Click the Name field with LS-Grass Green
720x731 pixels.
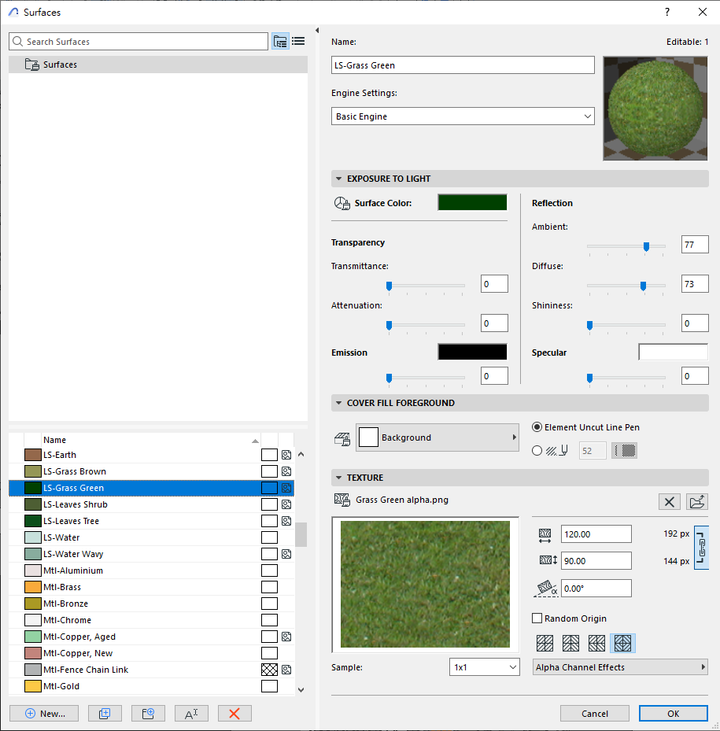(x=463, y=65)
